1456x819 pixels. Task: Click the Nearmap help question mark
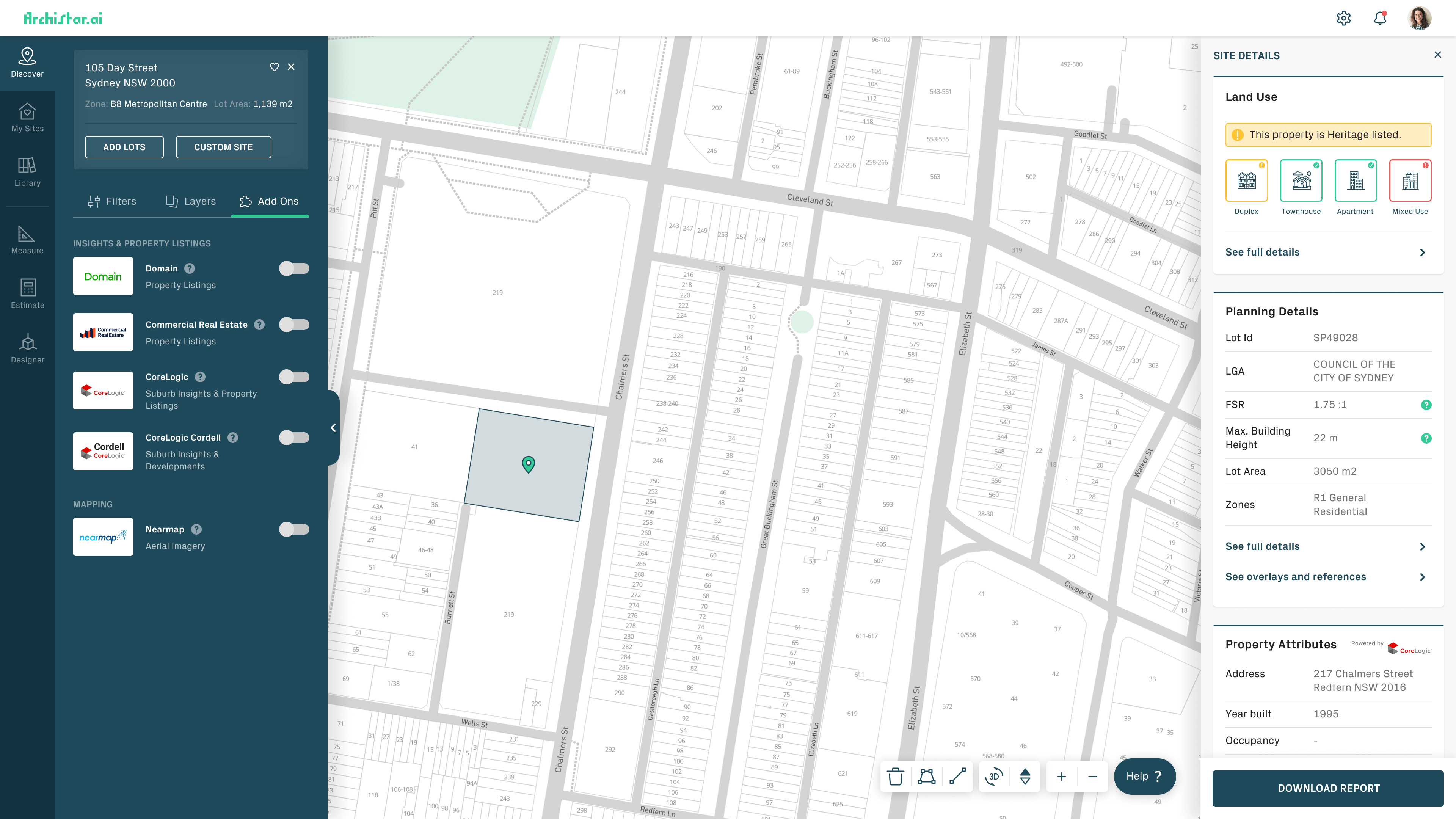tap(196, 530)
